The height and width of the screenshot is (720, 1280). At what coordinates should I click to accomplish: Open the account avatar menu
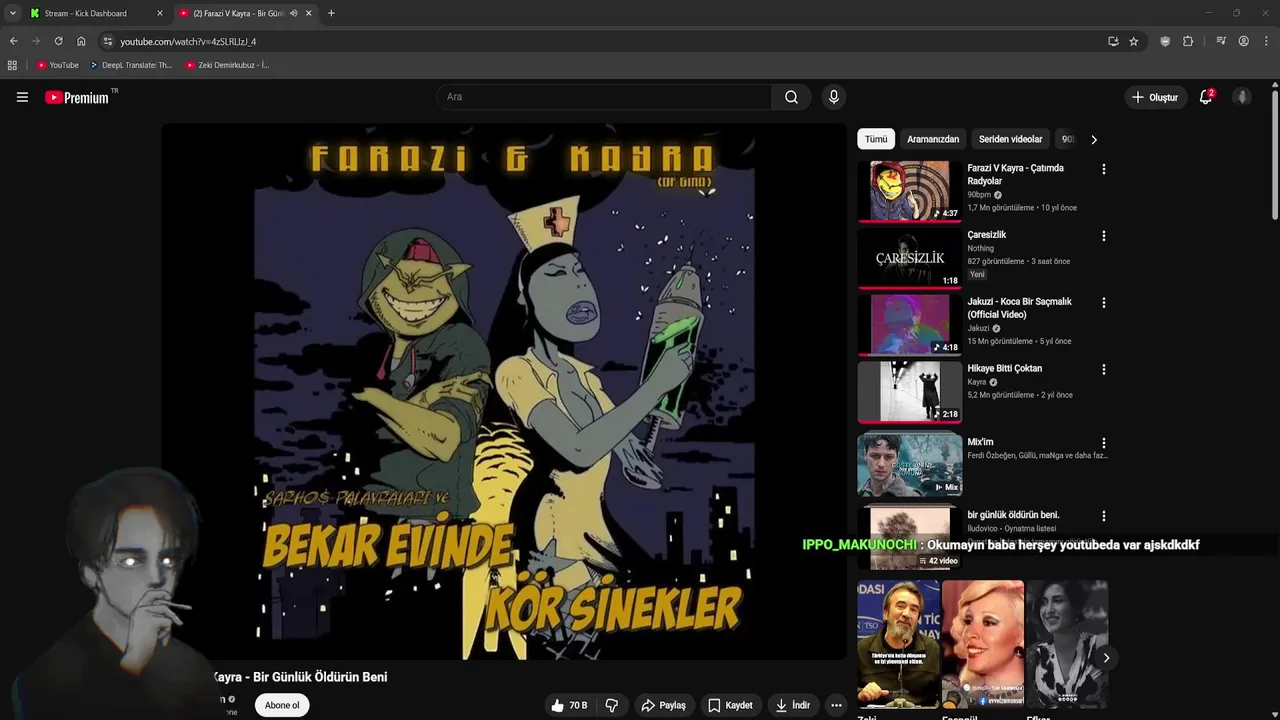tap(1242, 97)
